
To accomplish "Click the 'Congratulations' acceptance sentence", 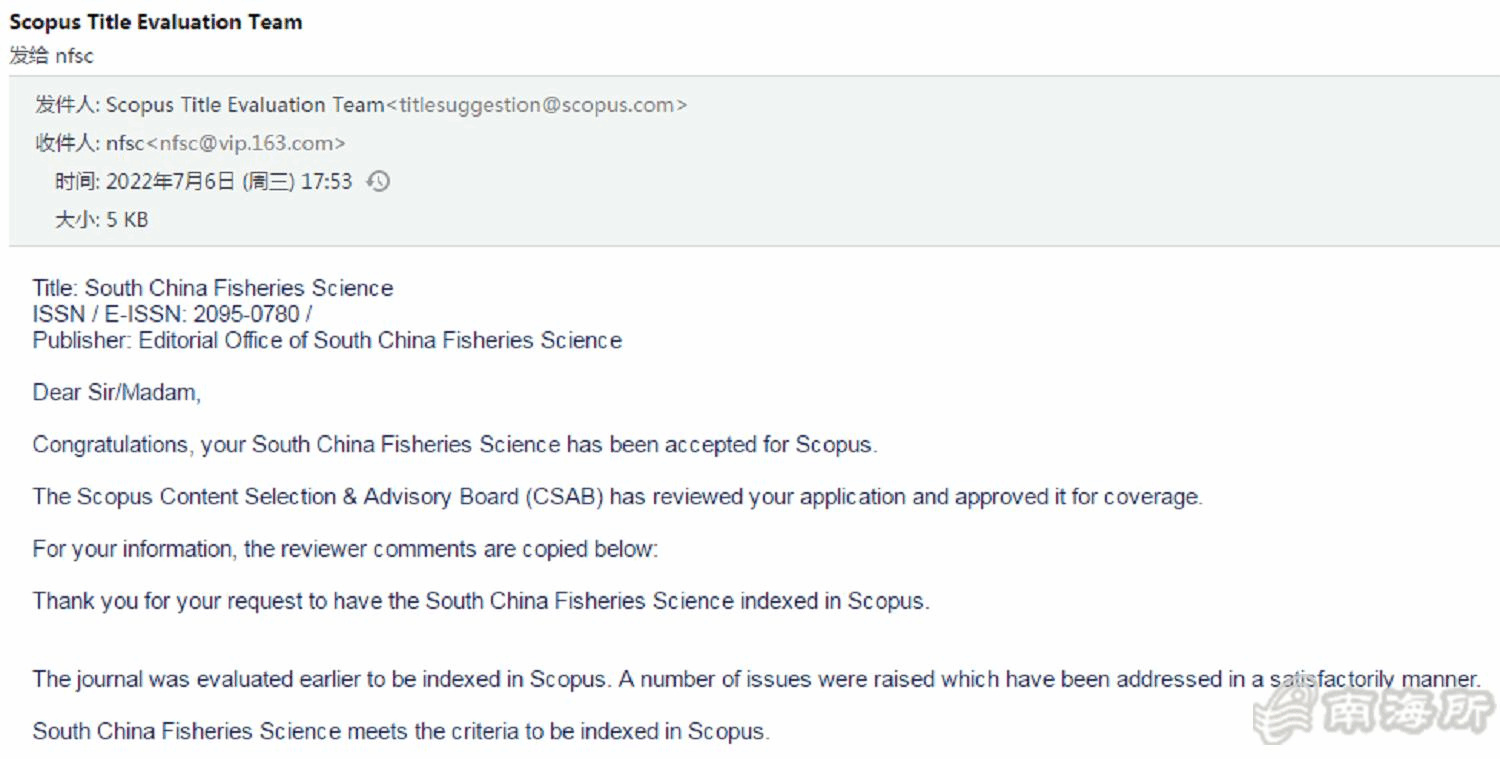I will click(x=455, y=445).
